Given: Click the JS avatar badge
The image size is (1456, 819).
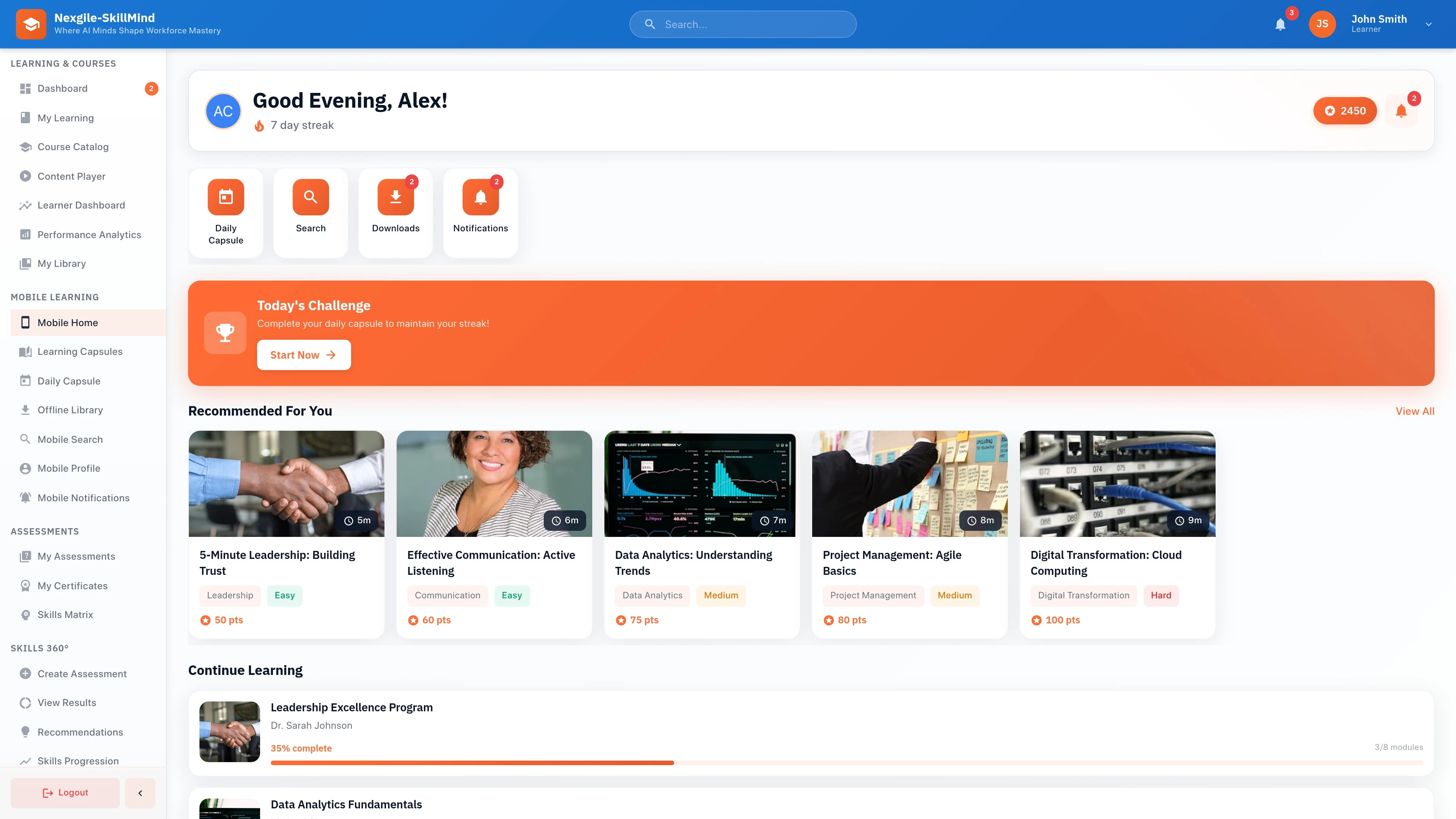Looking at the screenshot, I should tap(1322, 24).
